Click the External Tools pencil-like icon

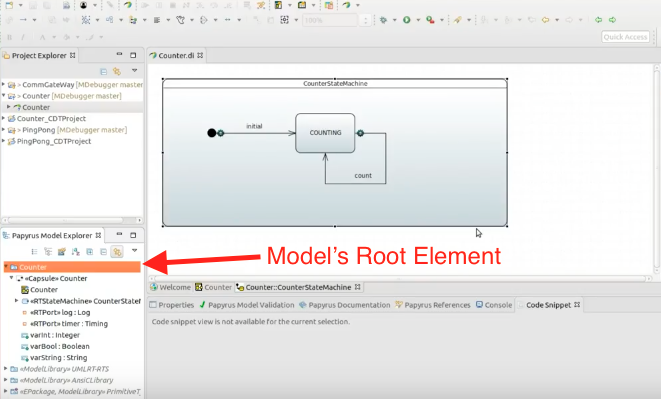pos(457,20)
